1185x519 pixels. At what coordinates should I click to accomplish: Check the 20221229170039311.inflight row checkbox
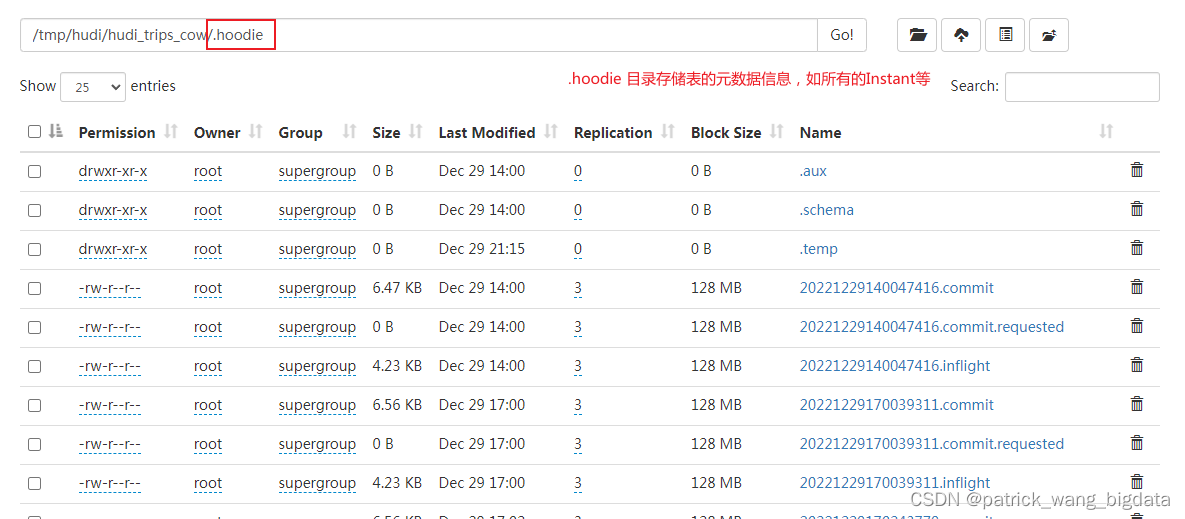pyautogui.click(x=34, y=483)
